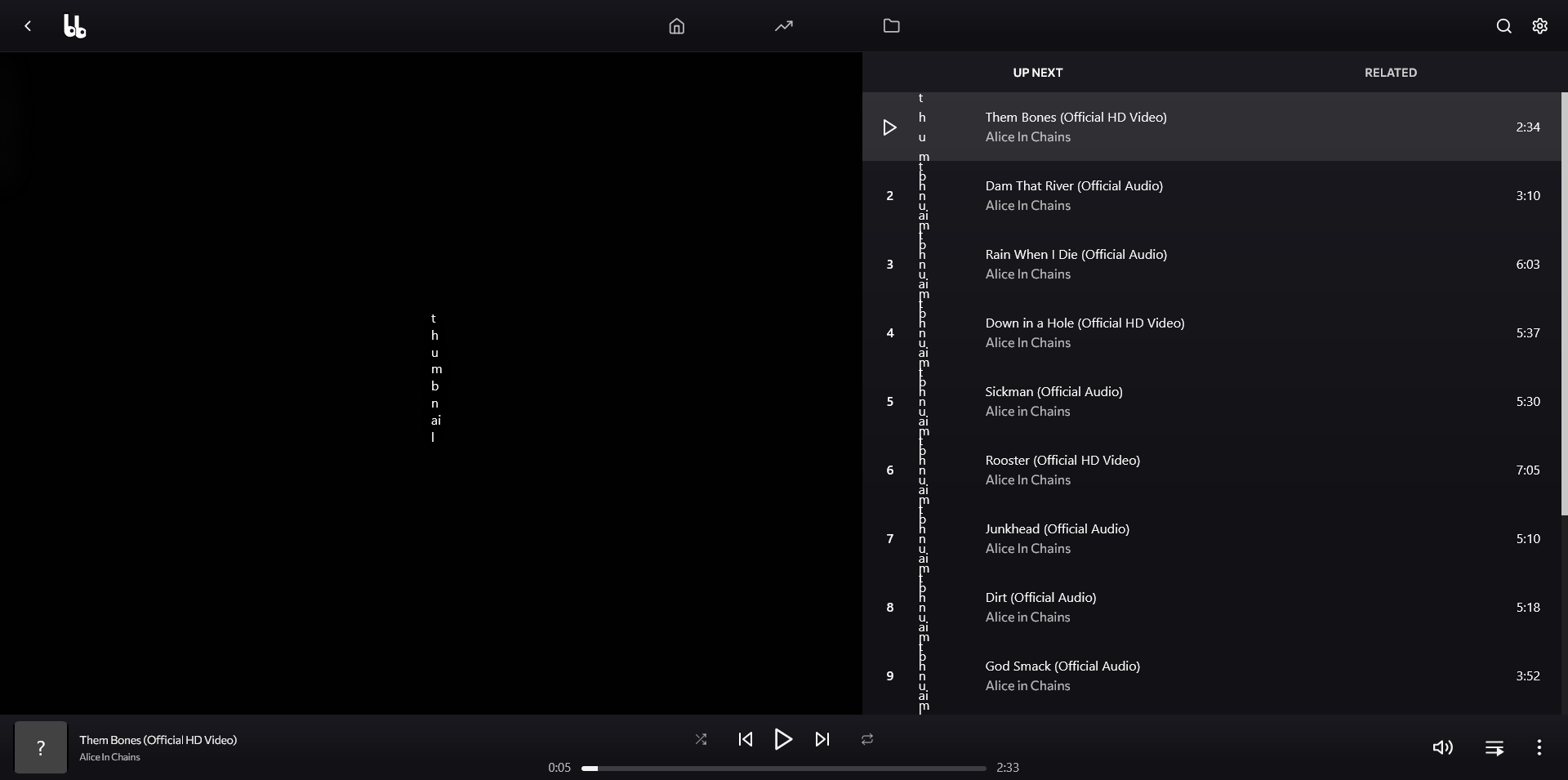Select Them Bones title in the queue
This screenshot has width=1568, height=780.
[1076, 118]
